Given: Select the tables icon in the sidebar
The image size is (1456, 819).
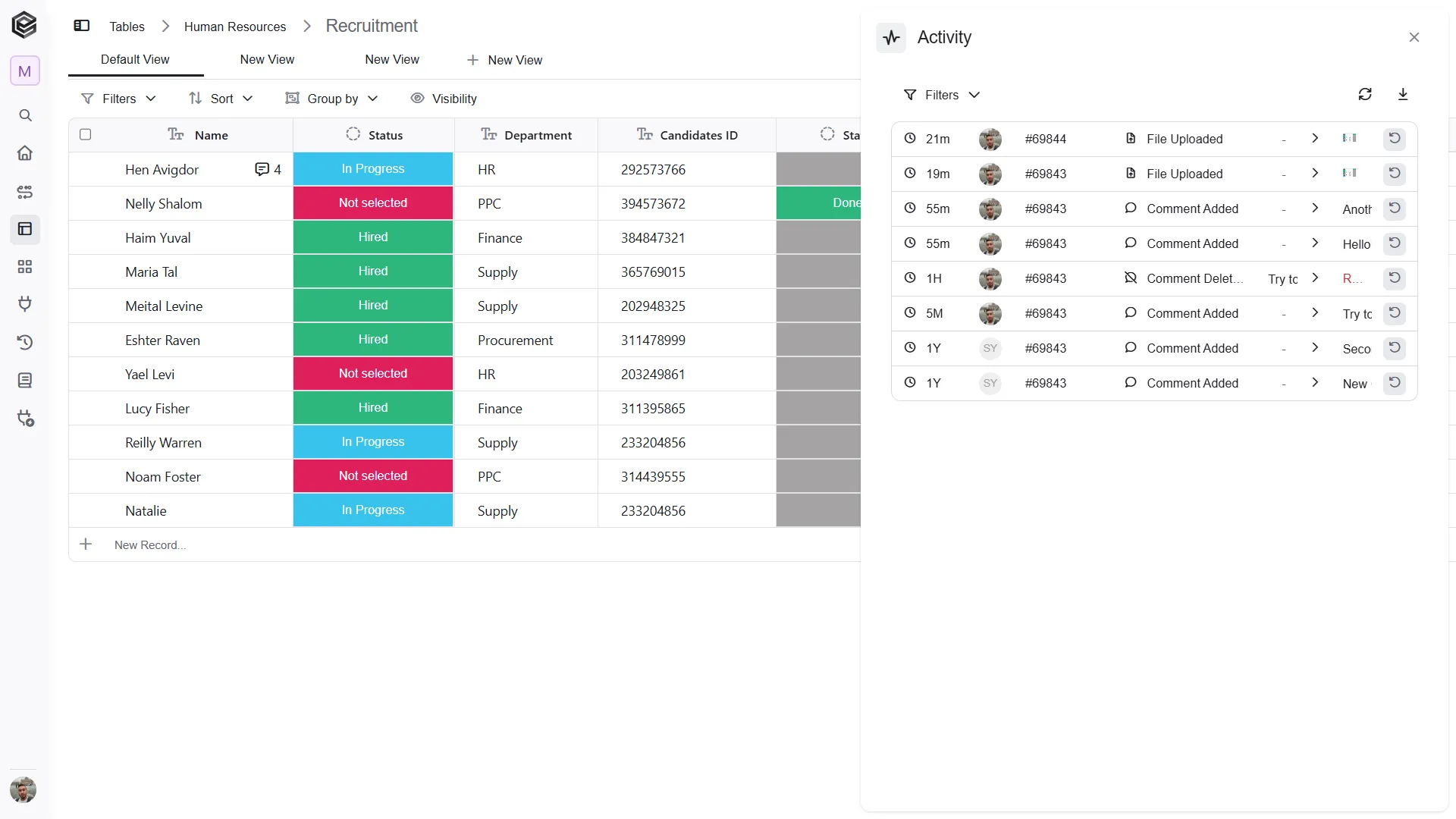Looking at the screenshot, I should (x=25, y=229).
